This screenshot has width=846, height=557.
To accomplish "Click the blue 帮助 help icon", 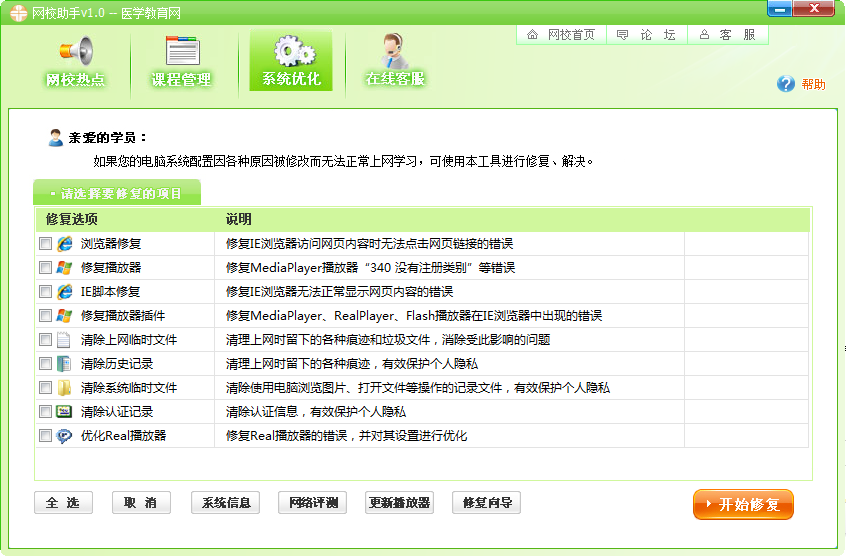I will pos(786,85).
